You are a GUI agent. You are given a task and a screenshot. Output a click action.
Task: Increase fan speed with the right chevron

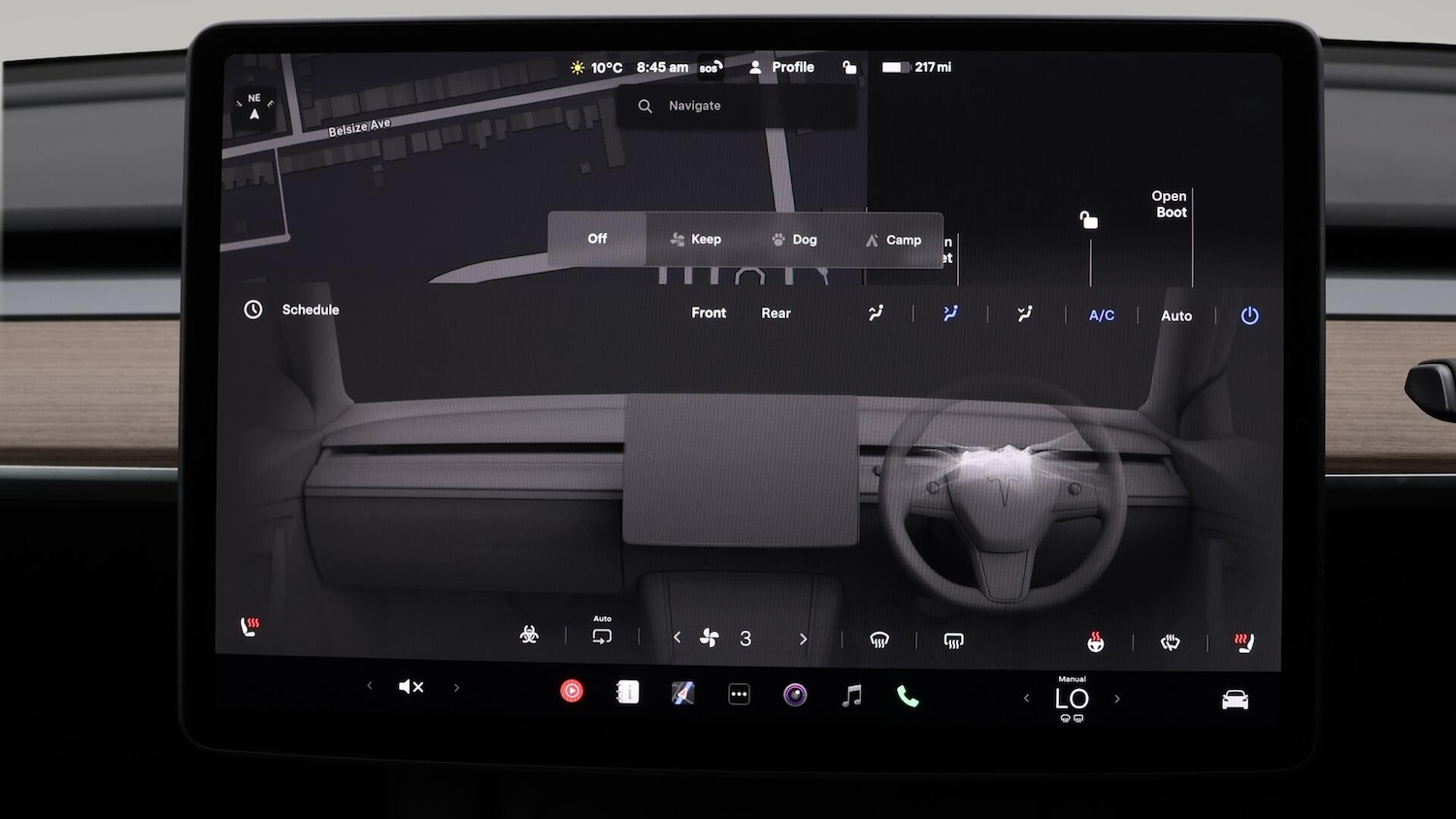click(803, 638)
